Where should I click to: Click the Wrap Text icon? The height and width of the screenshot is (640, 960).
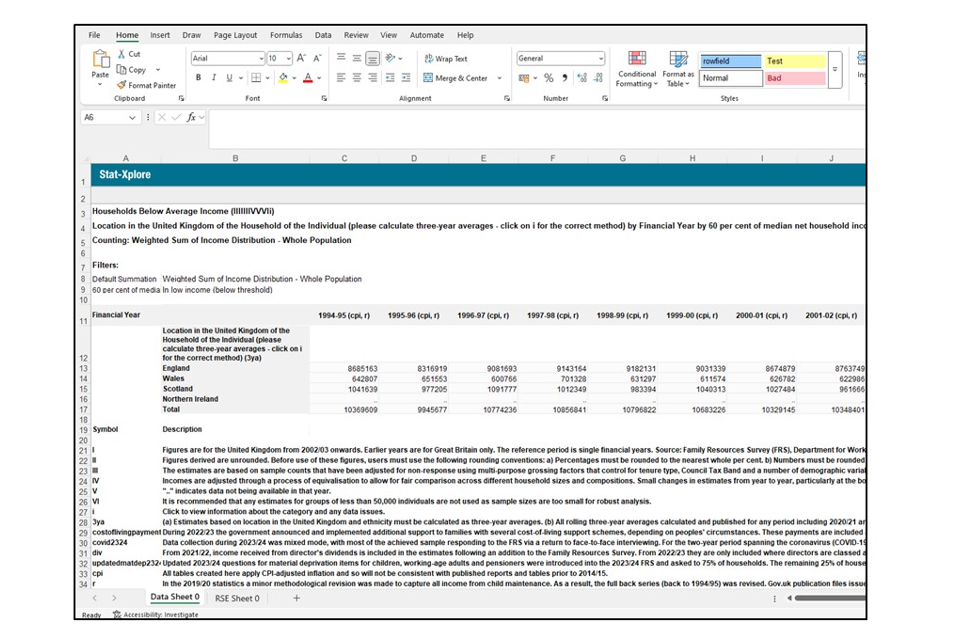click(429, 59)
